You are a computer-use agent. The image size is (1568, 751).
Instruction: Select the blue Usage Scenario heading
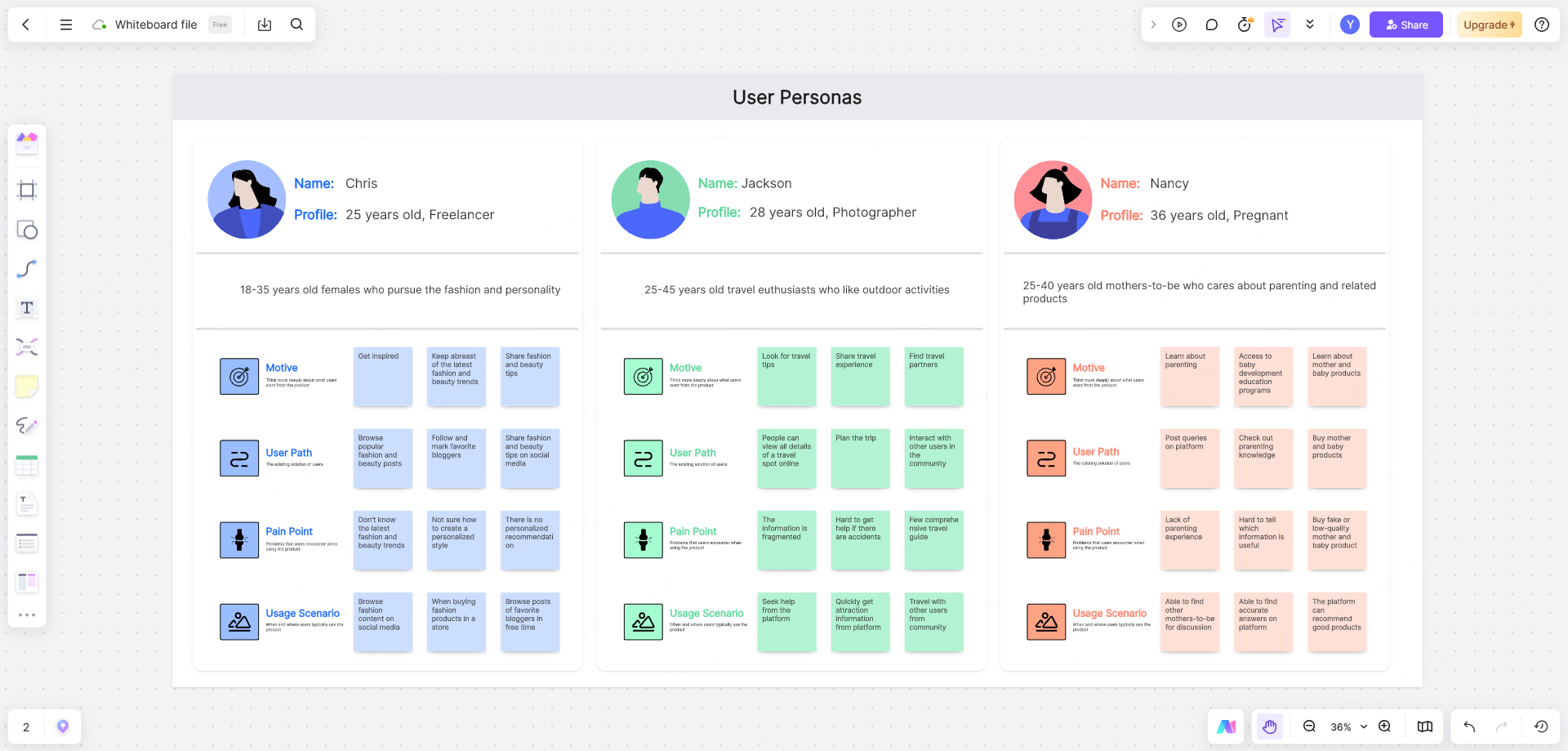click(x=302, y=614)
